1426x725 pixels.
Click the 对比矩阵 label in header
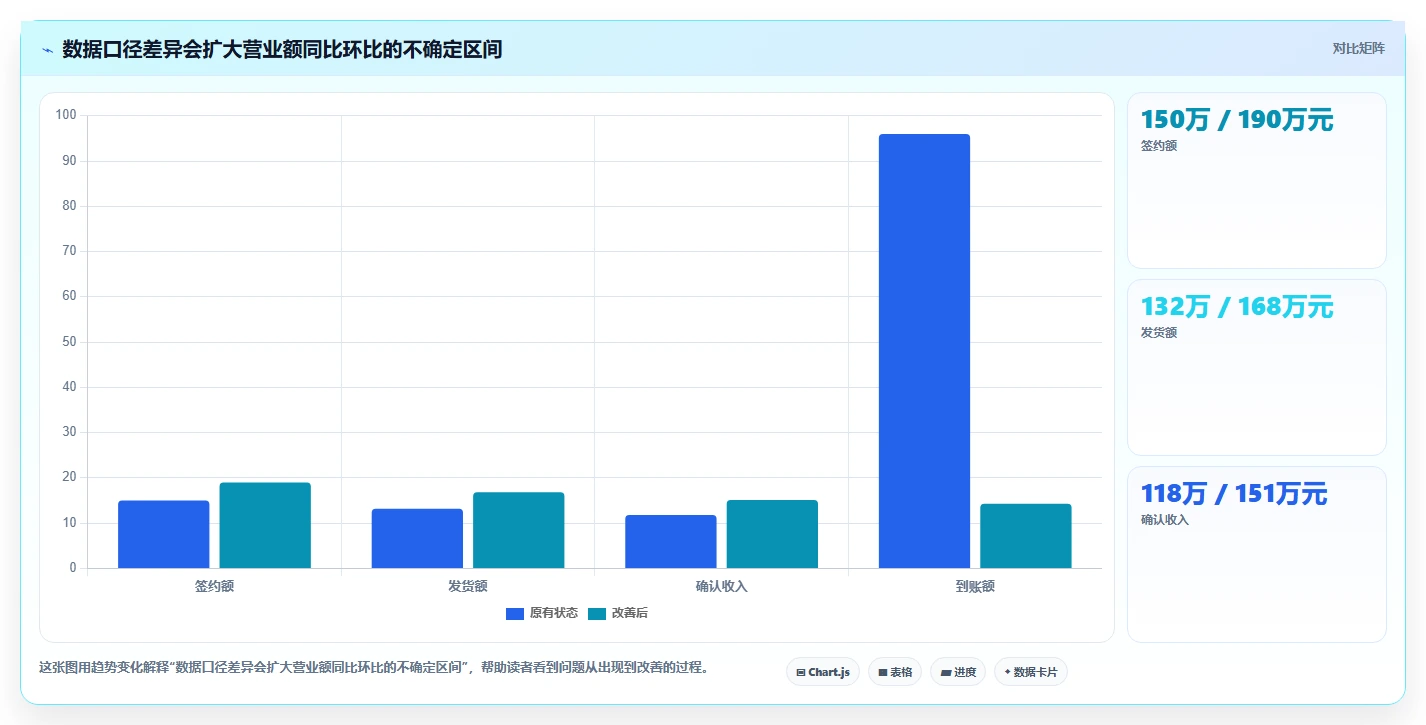(x=1358, y=49)
